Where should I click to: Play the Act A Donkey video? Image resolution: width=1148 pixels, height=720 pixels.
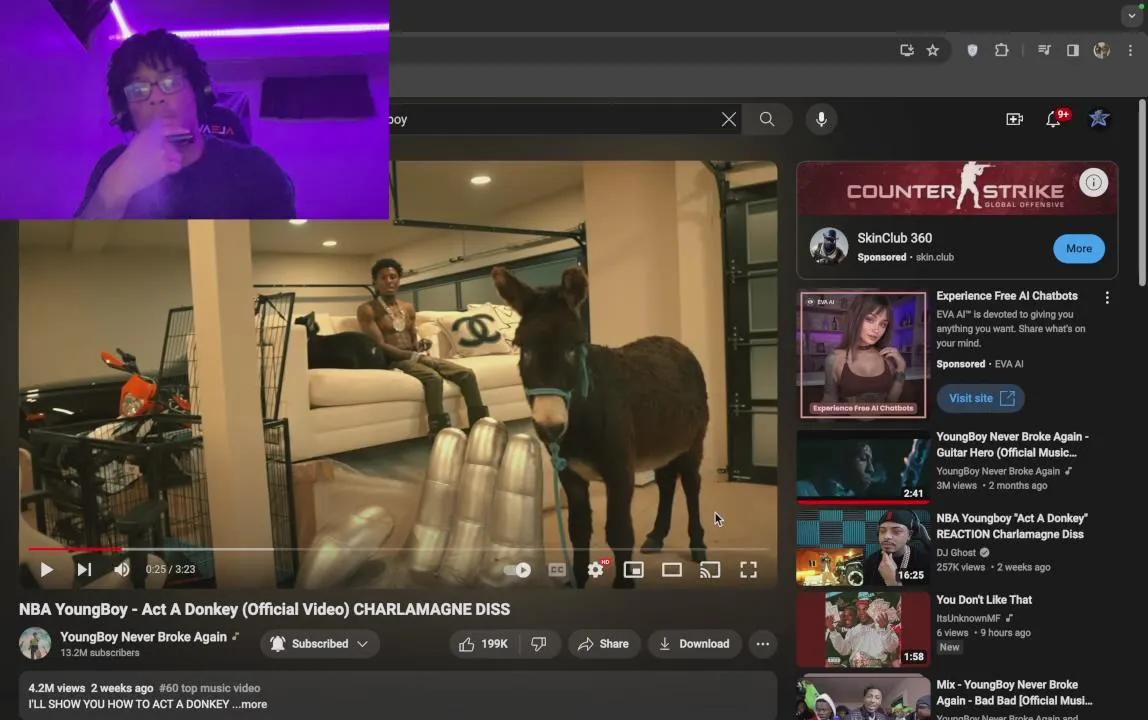pos(46,569)
